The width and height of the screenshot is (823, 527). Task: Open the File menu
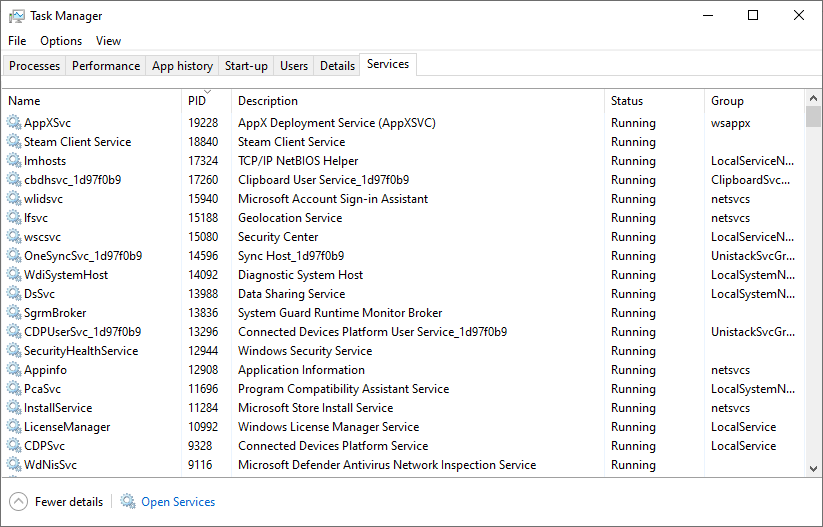pyautogui.click(x=17, y=41)
